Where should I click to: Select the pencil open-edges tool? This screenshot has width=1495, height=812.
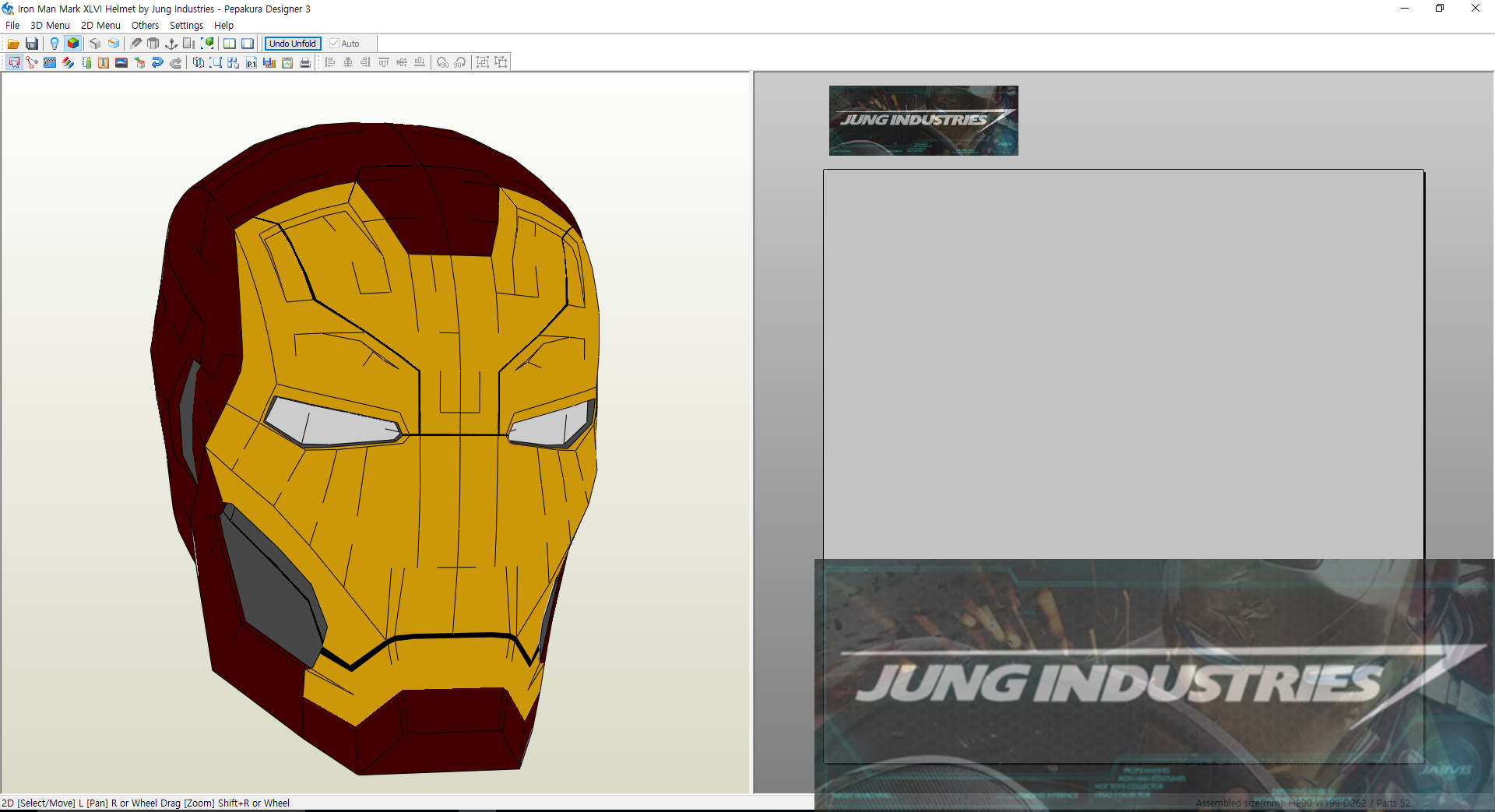click(x=136, y=44)
